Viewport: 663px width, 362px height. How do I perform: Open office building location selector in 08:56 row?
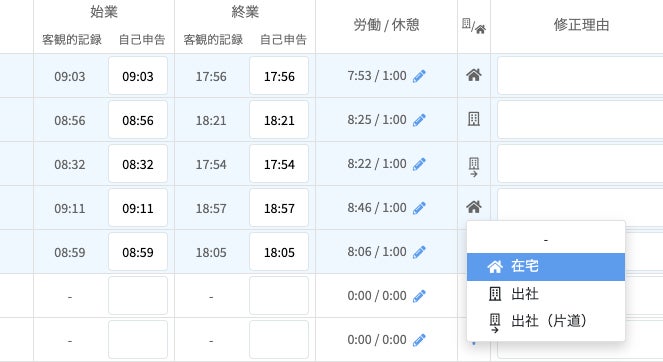pos(474,119)
